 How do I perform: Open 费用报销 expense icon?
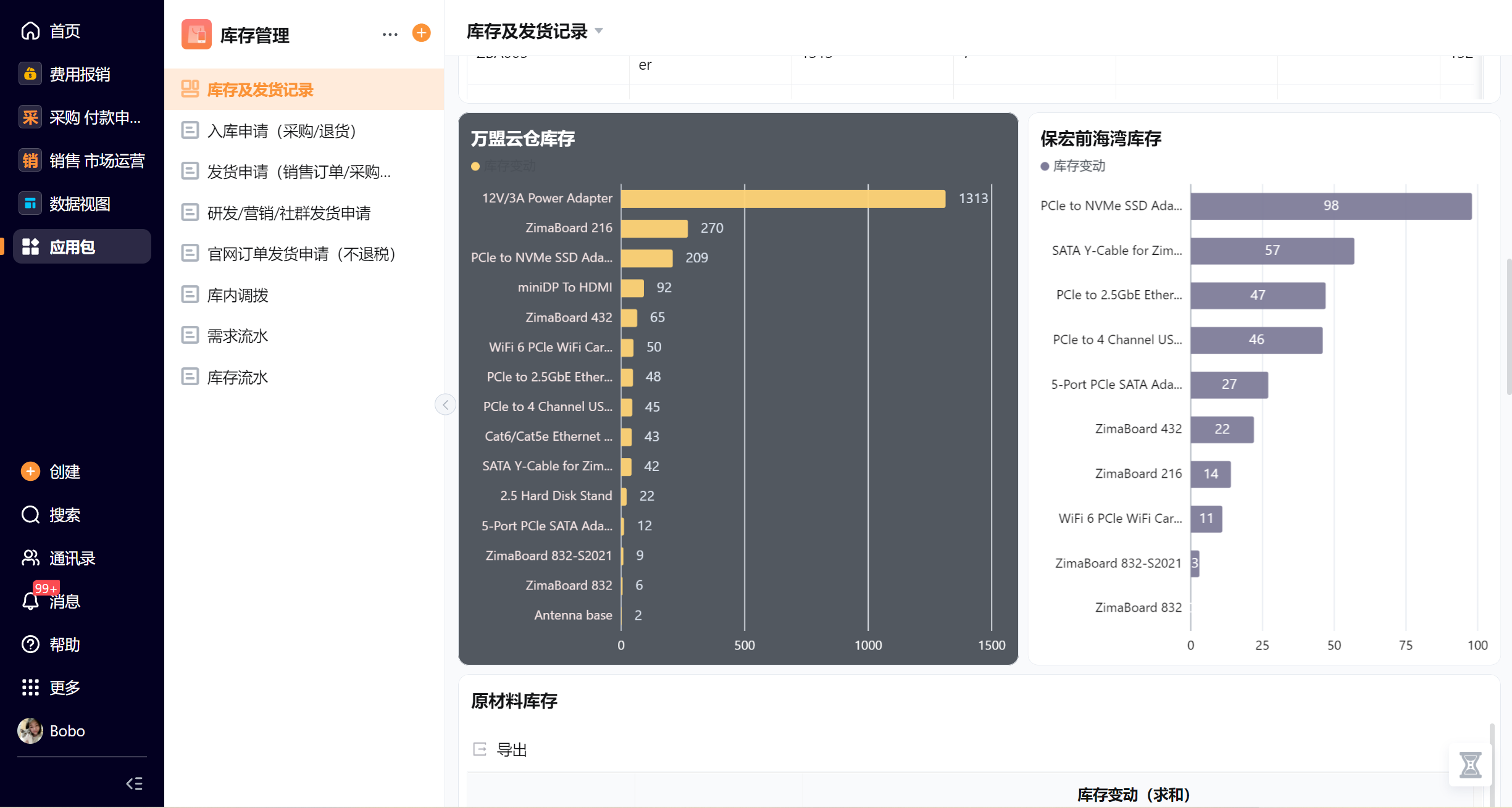tap(30, 74)
